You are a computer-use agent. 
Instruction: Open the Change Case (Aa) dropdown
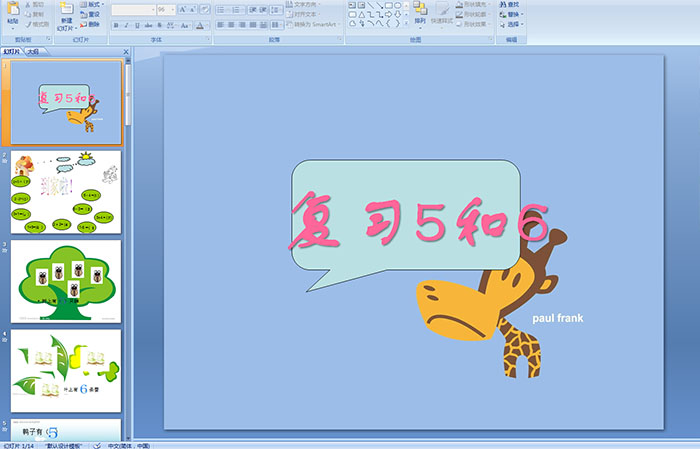[185, 25]
